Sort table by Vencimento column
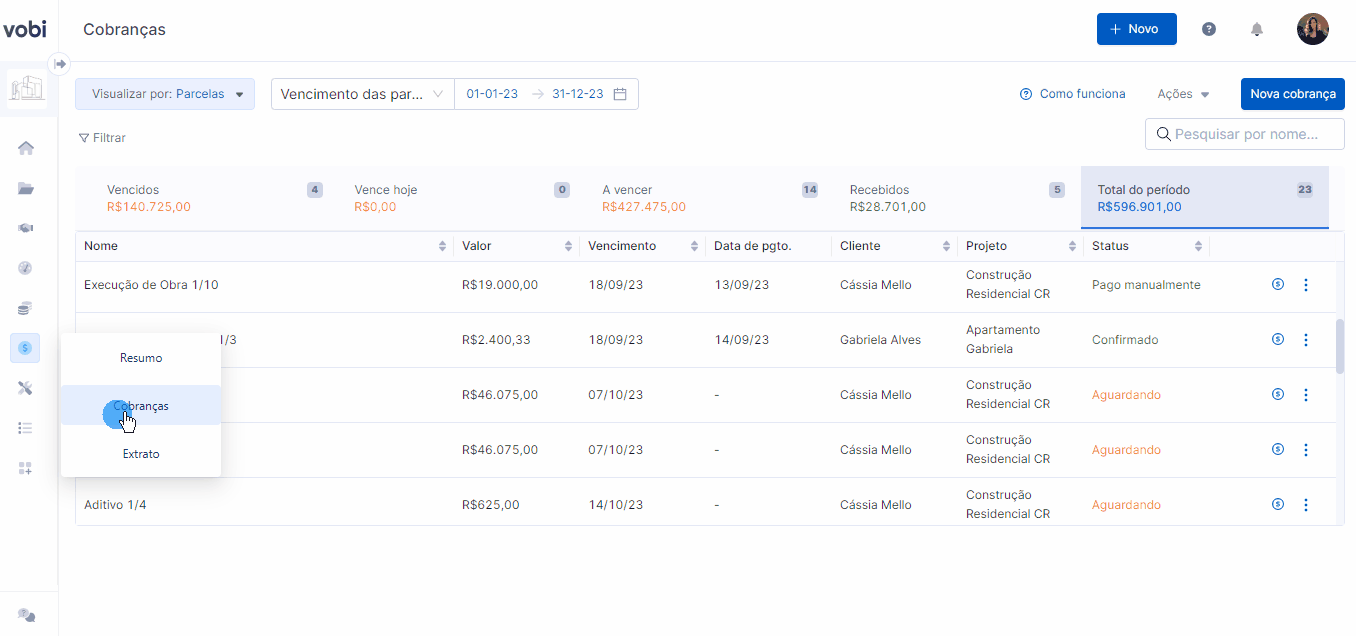1356x636 pixels. 694,246
